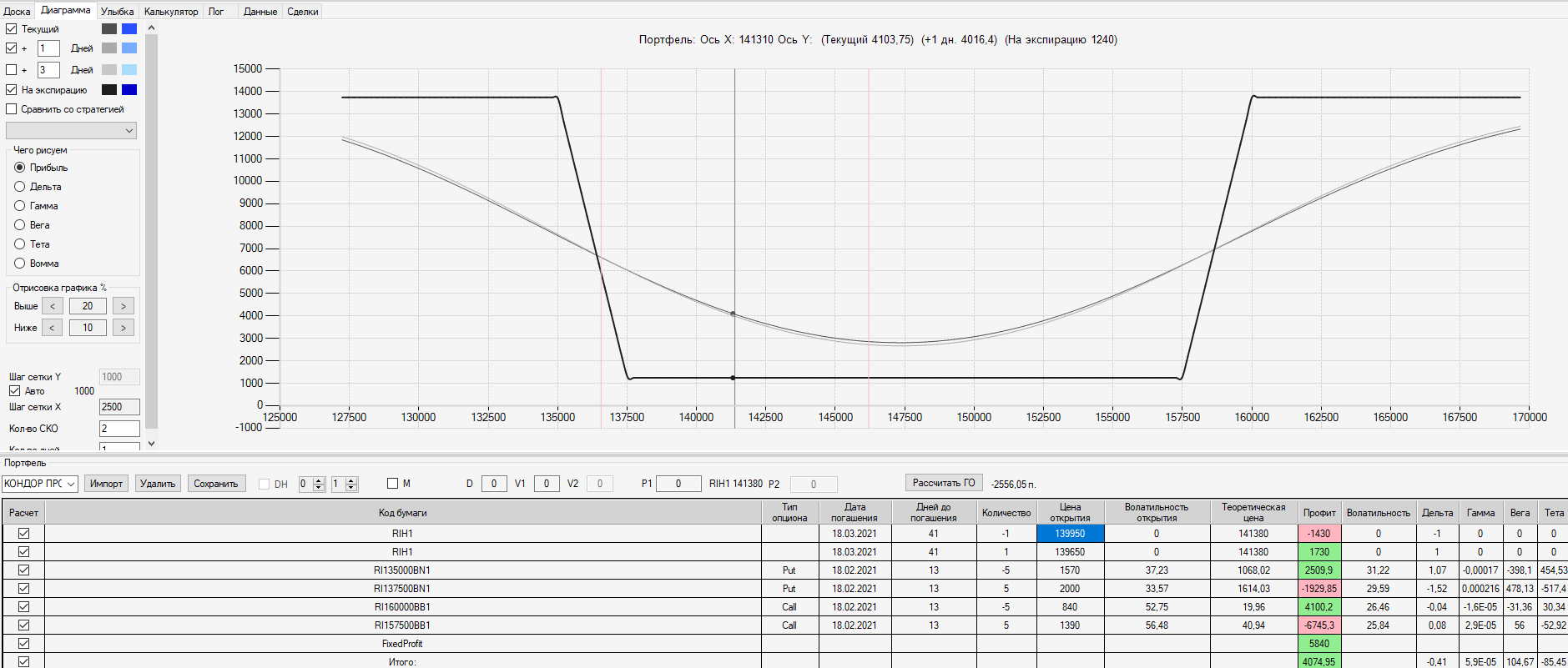This screenshot has width=1568, height=668.
Task: Click the Профит column header
Action: click(1319, 512)
